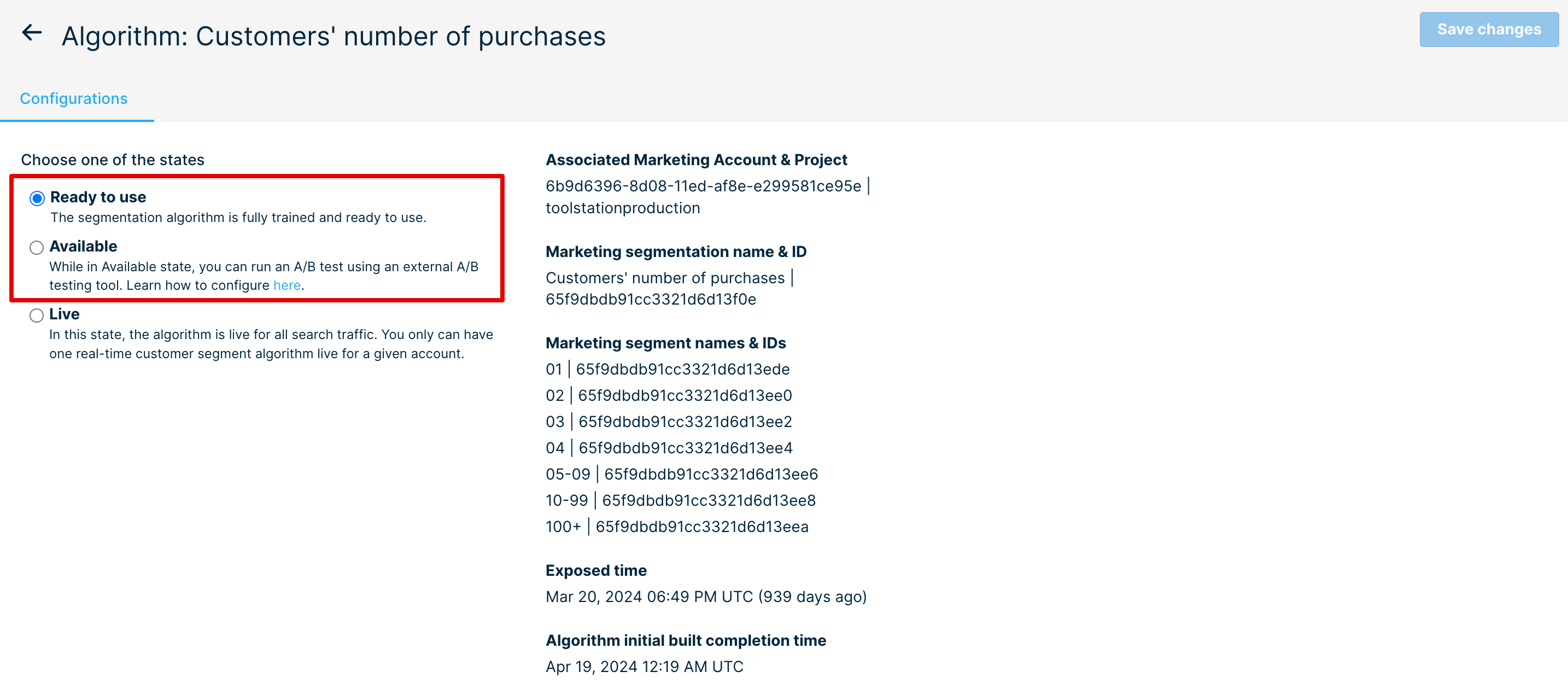Click the Live state description text

point(271,344)
